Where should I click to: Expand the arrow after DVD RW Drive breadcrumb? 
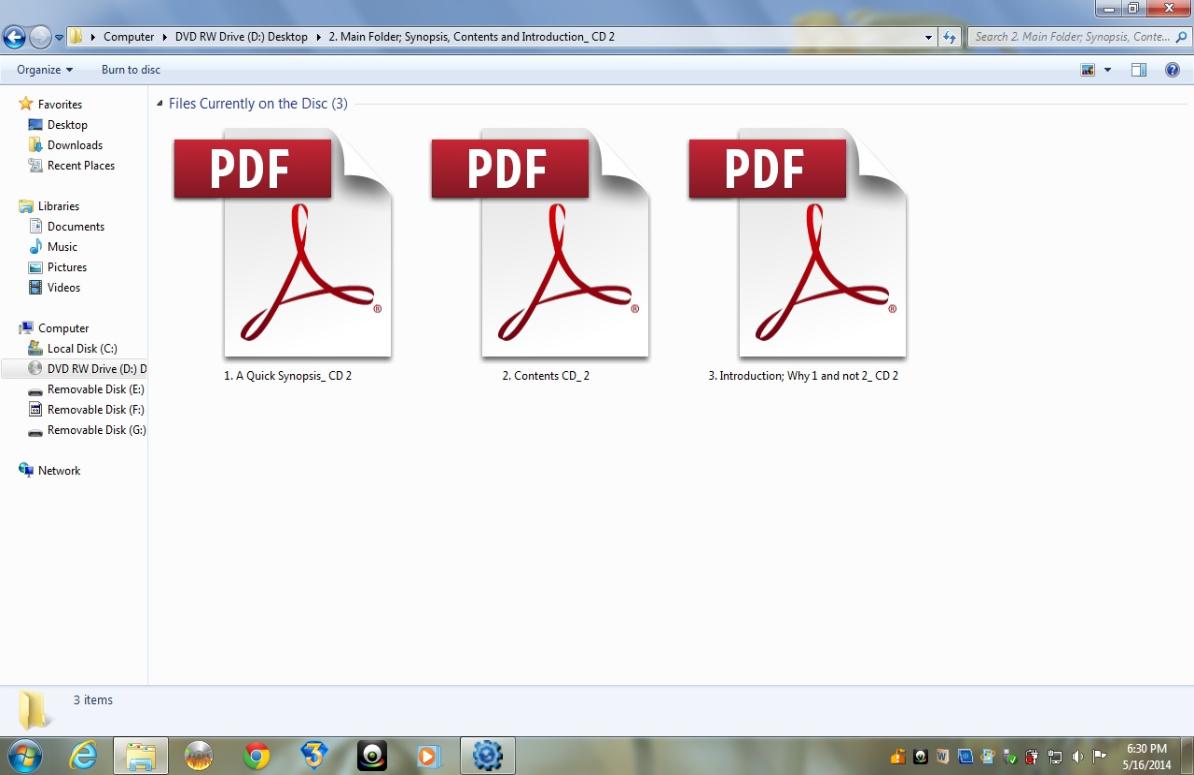318,37
